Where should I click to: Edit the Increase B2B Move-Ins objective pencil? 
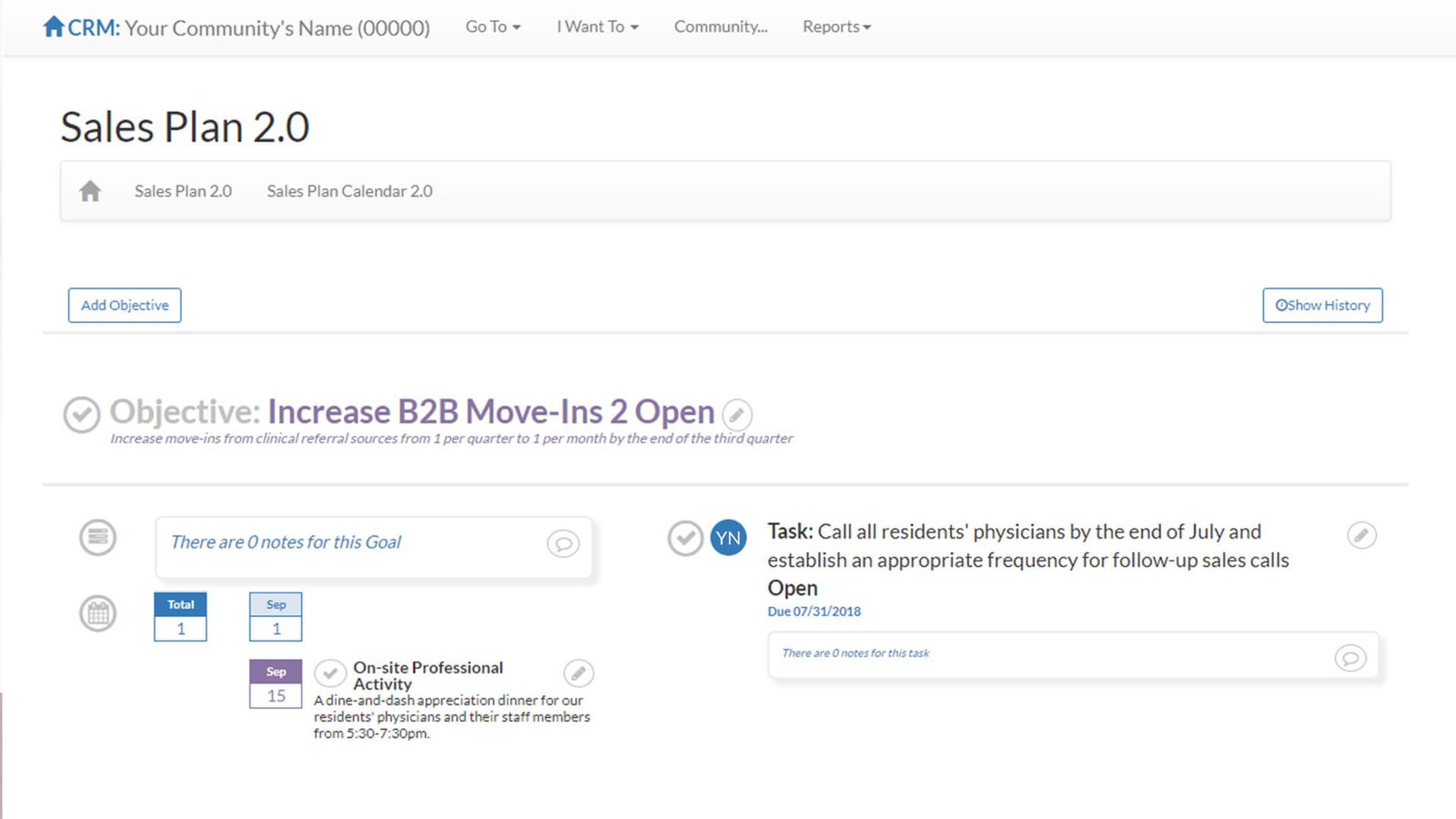737,415
